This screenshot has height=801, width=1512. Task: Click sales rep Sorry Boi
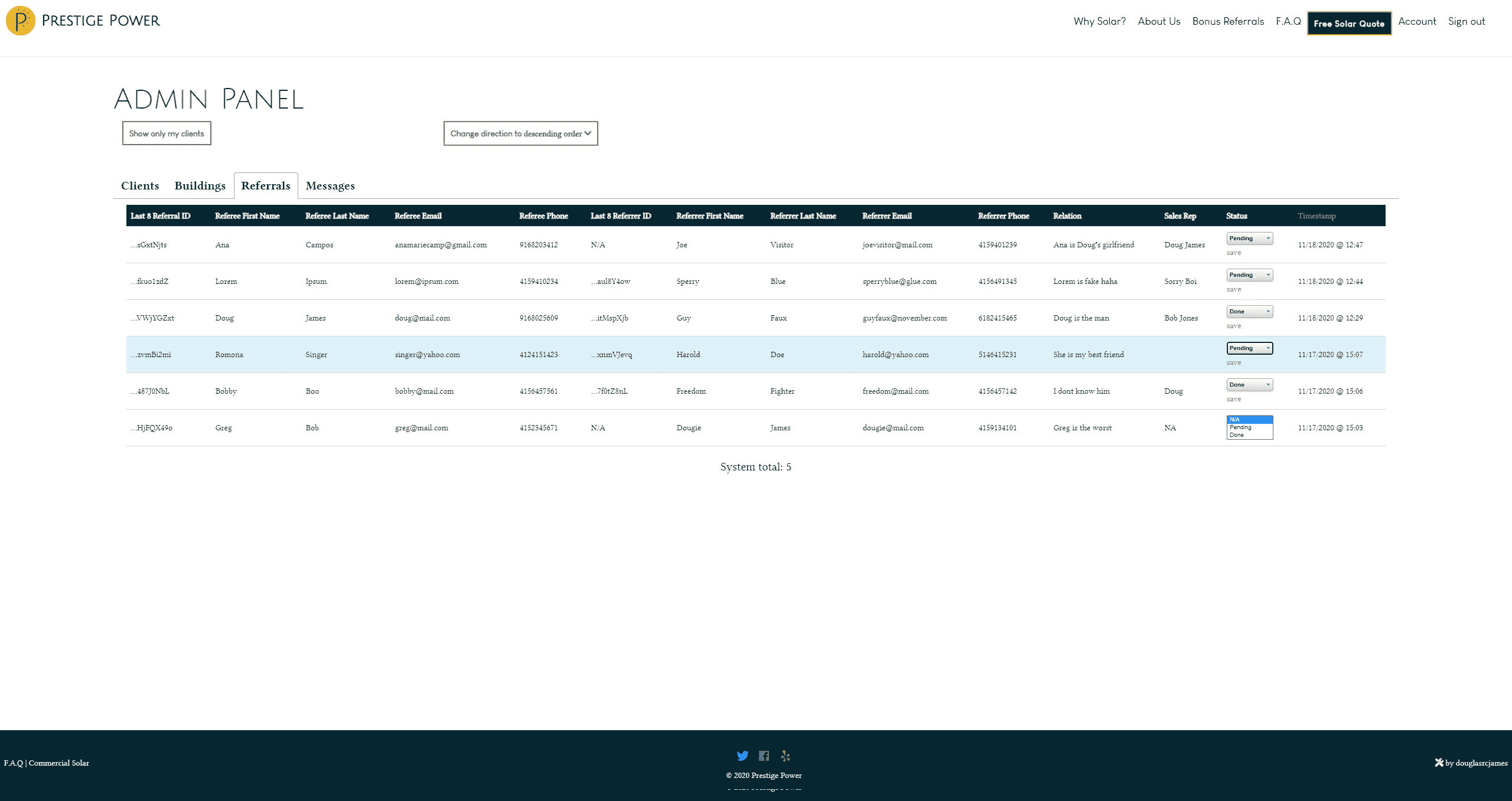click(x=1180, y=282)
